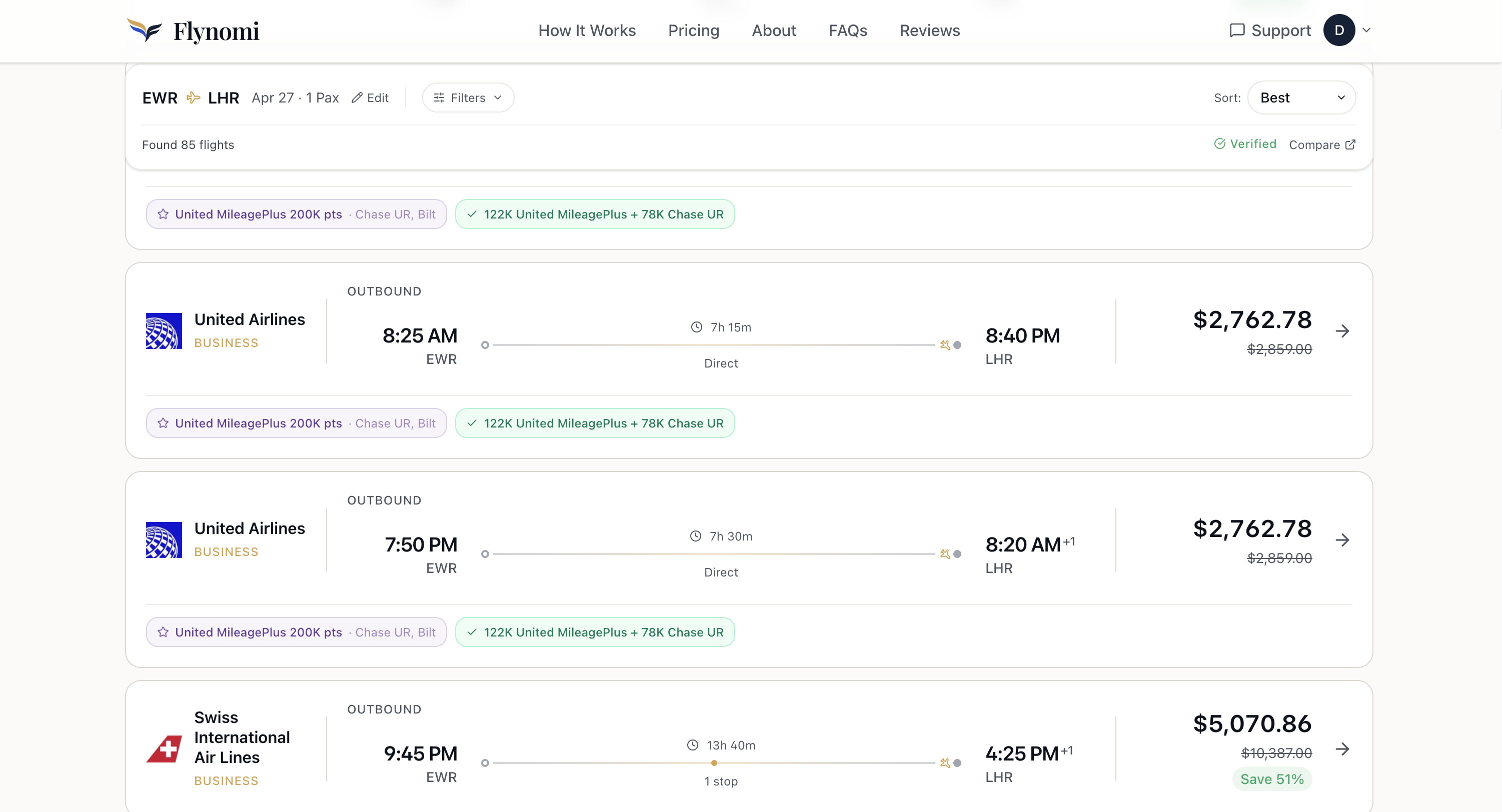The height and width of the screenshot is (812, 1502).
Task: Click United Airlines logo on 8:25 AM flight
Action: tap(164, 331)
